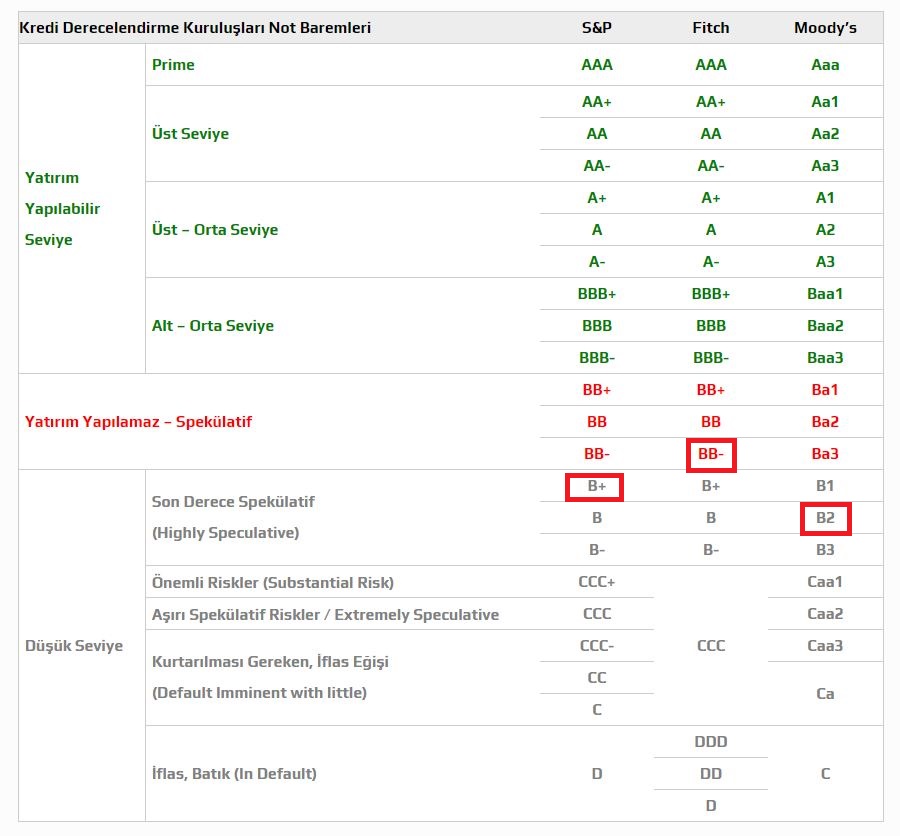Click the "Üst Seviye" row label
The width and height of the screenshot is (900, 836).
[190, 133]
